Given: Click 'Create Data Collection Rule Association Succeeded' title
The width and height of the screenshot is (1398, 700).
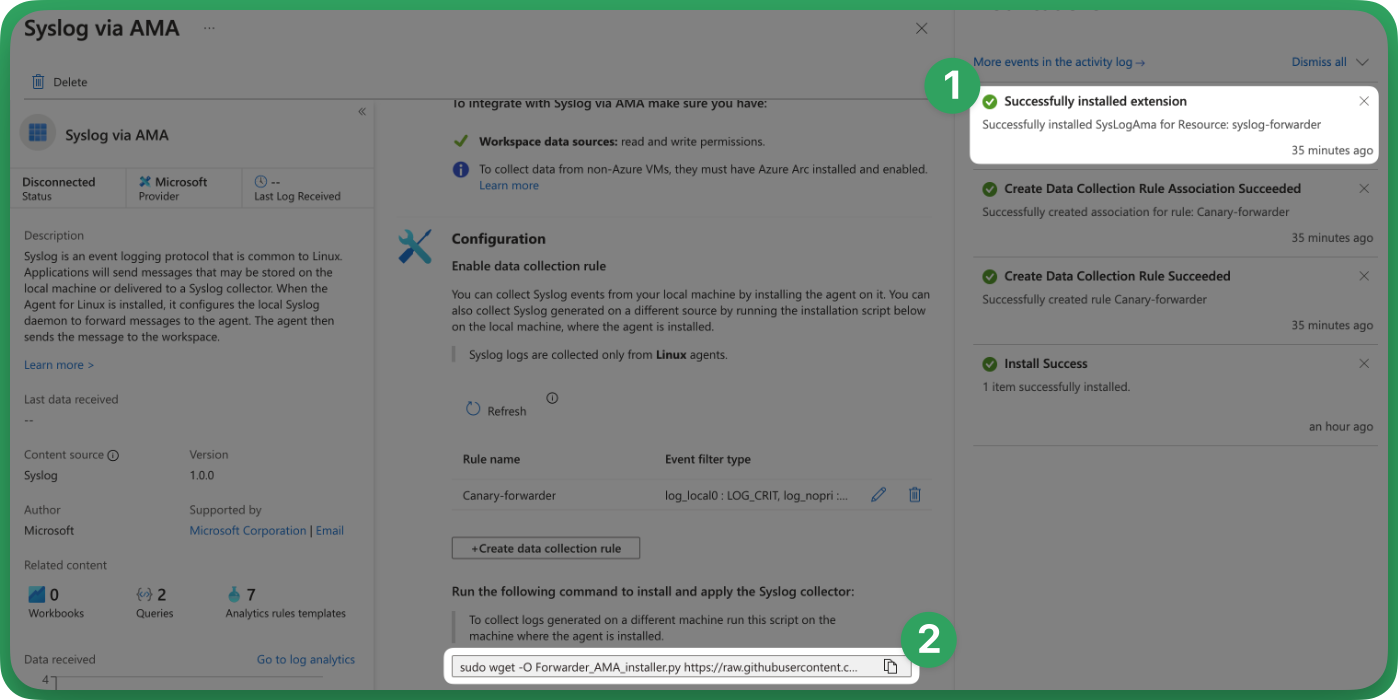Looking at the screenshot, I should click(1152, 189).
